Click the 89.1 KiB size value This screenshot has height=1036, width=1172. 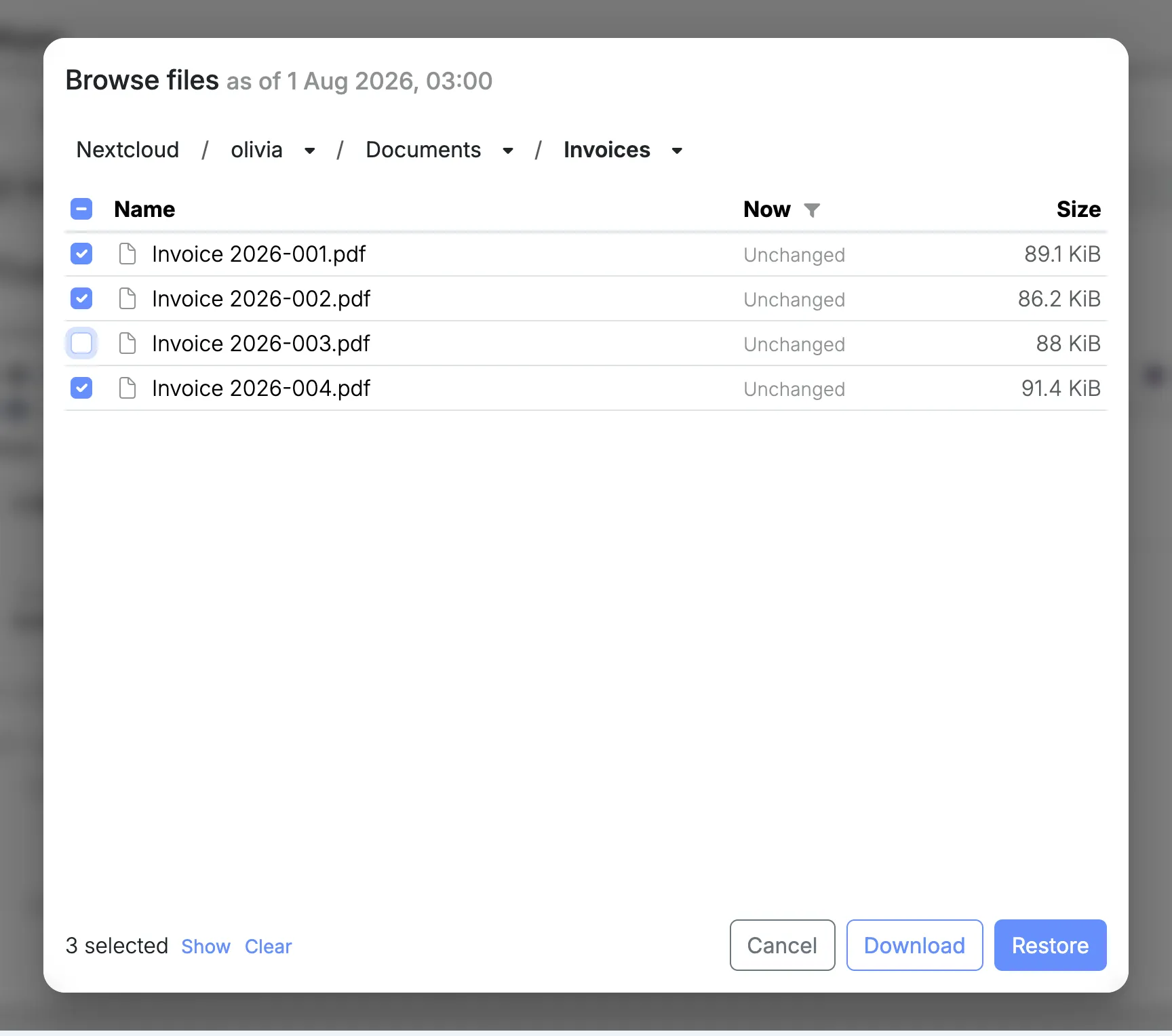coord(1062,254)
